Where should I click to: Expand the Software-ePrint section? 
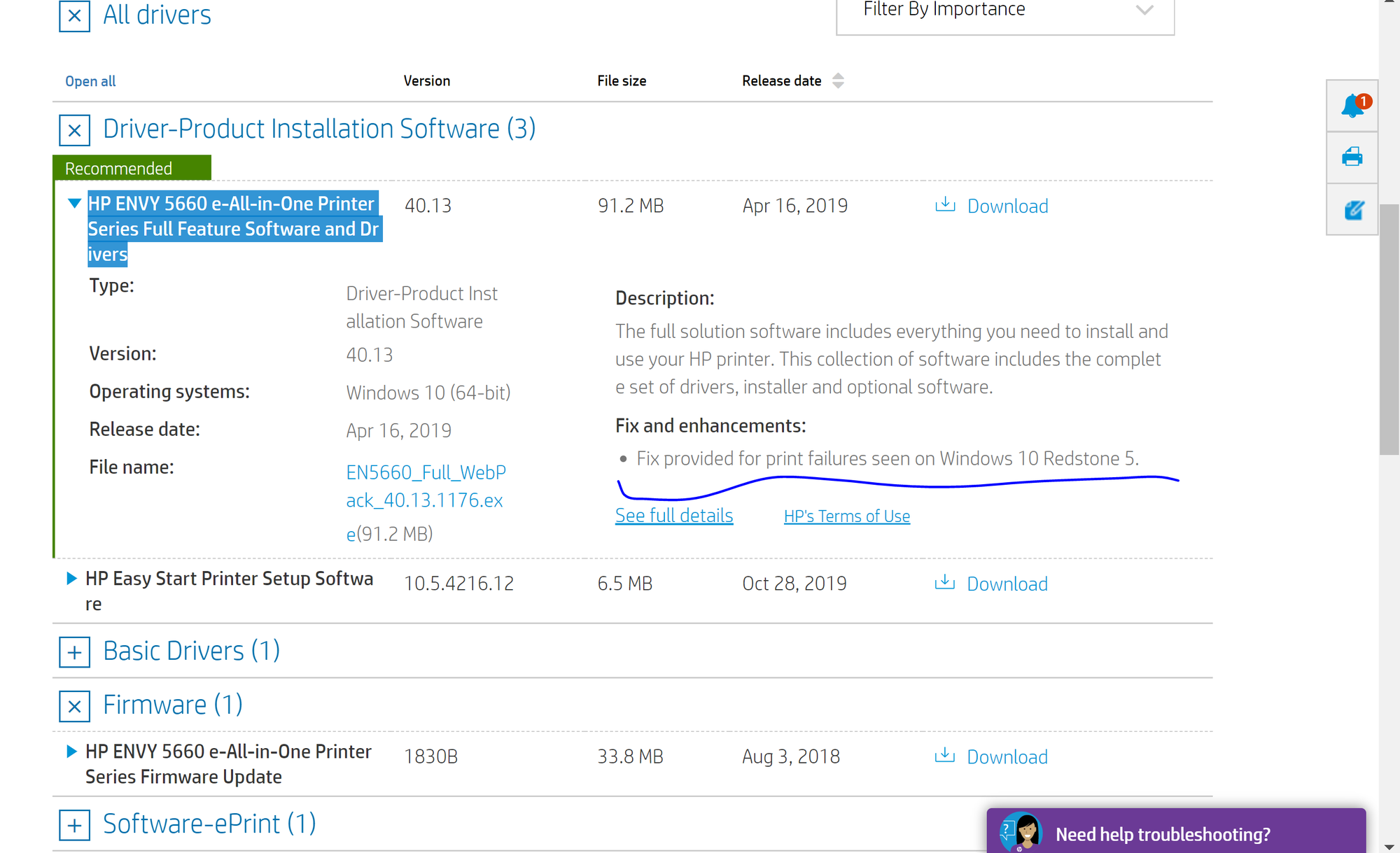pyautogui.click(x=73, y=825)
